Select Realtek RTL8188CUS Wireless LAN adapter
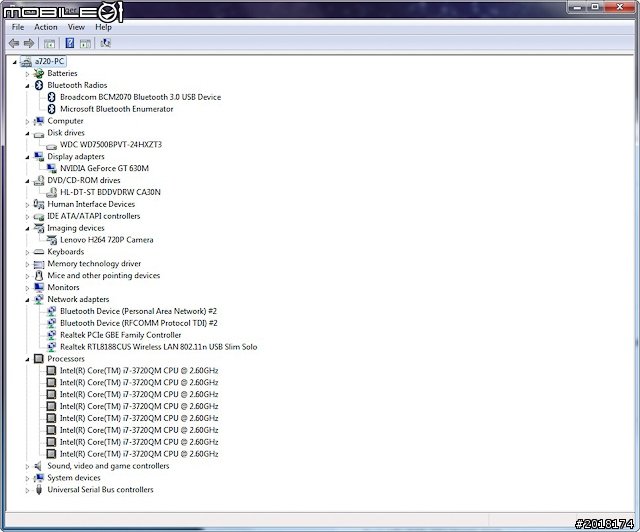The width and height of the screenshot is (640, 532). click(159, 347)
